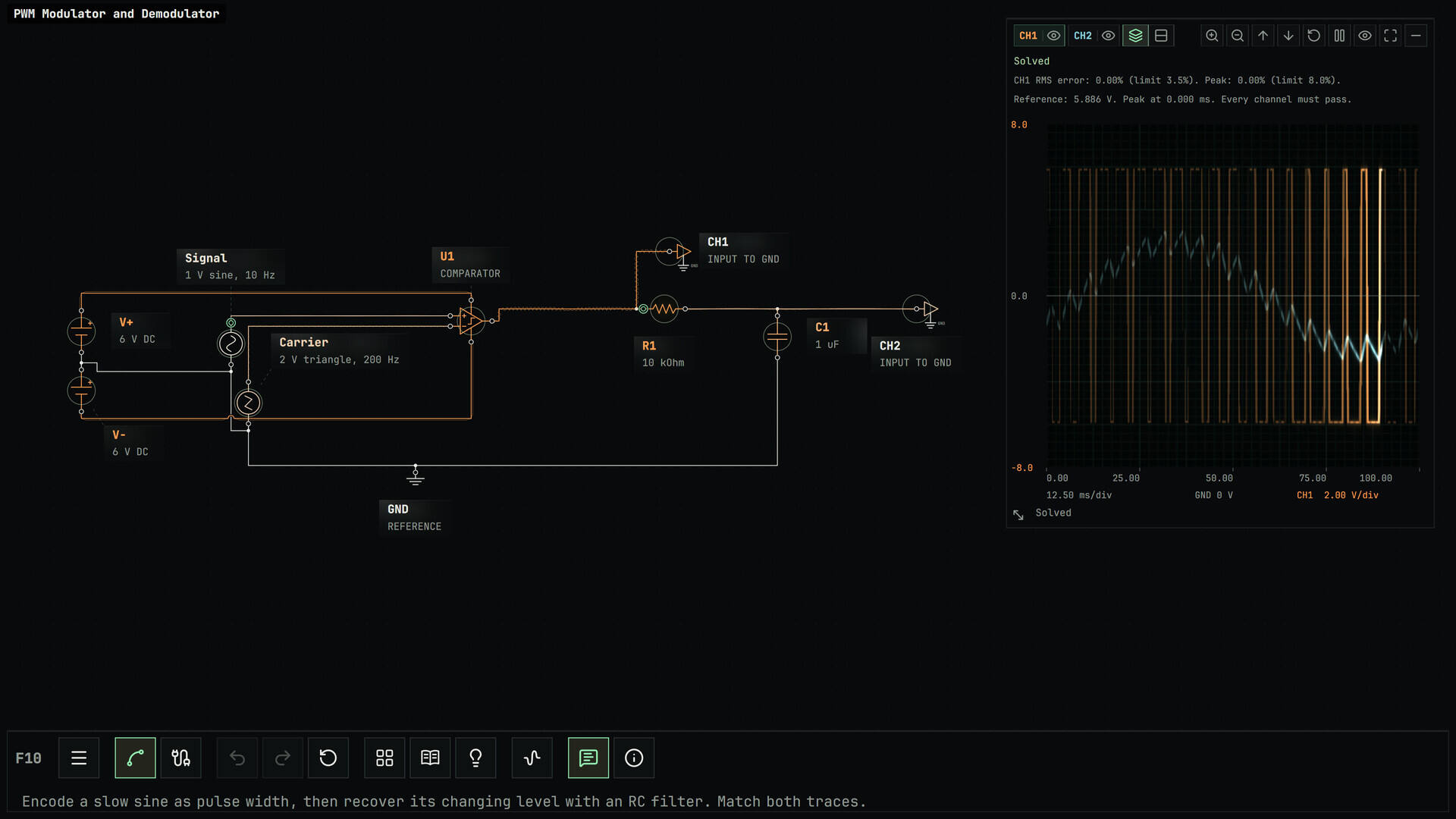
Task: Select the U1 comparator component
Action: pyautogui.click(x=471, y=321)
